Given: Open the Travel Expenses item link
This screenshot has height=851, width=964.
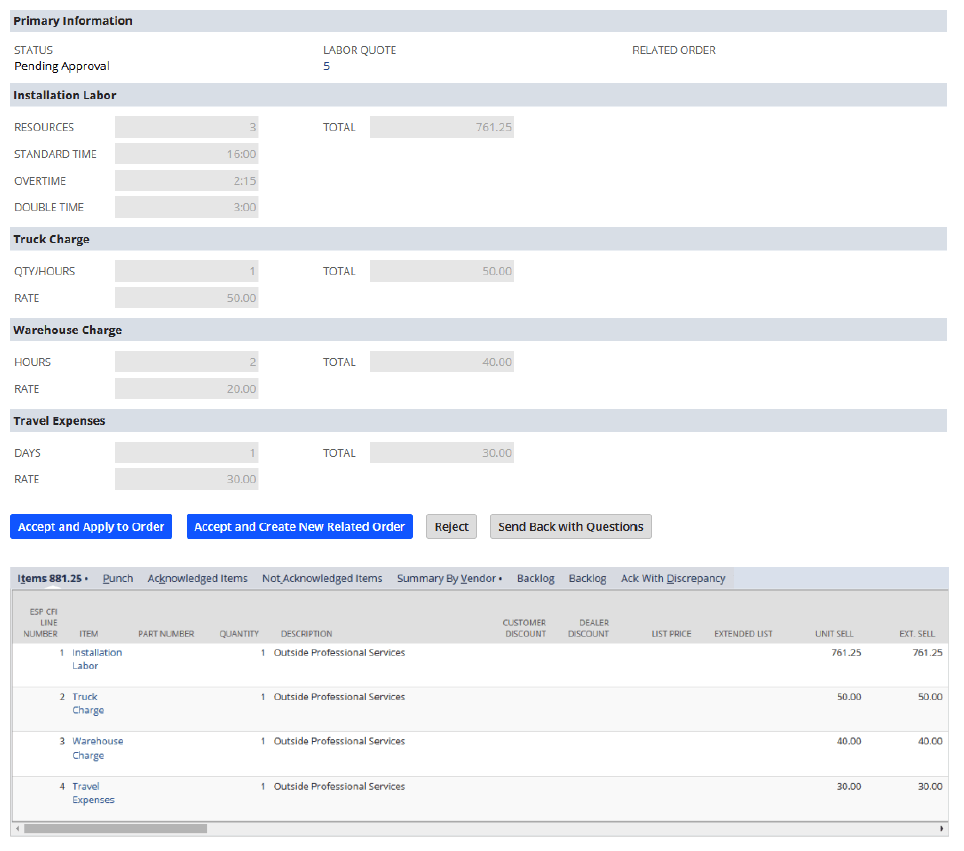Looking at the screenshot, I should [x=93, y=793].
